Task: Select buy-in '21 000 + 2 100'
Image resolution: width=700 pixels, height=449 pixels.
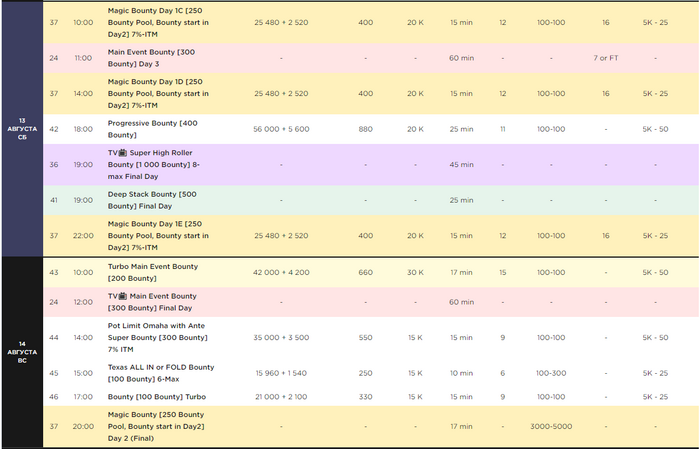Action: (x=281, y=397)
